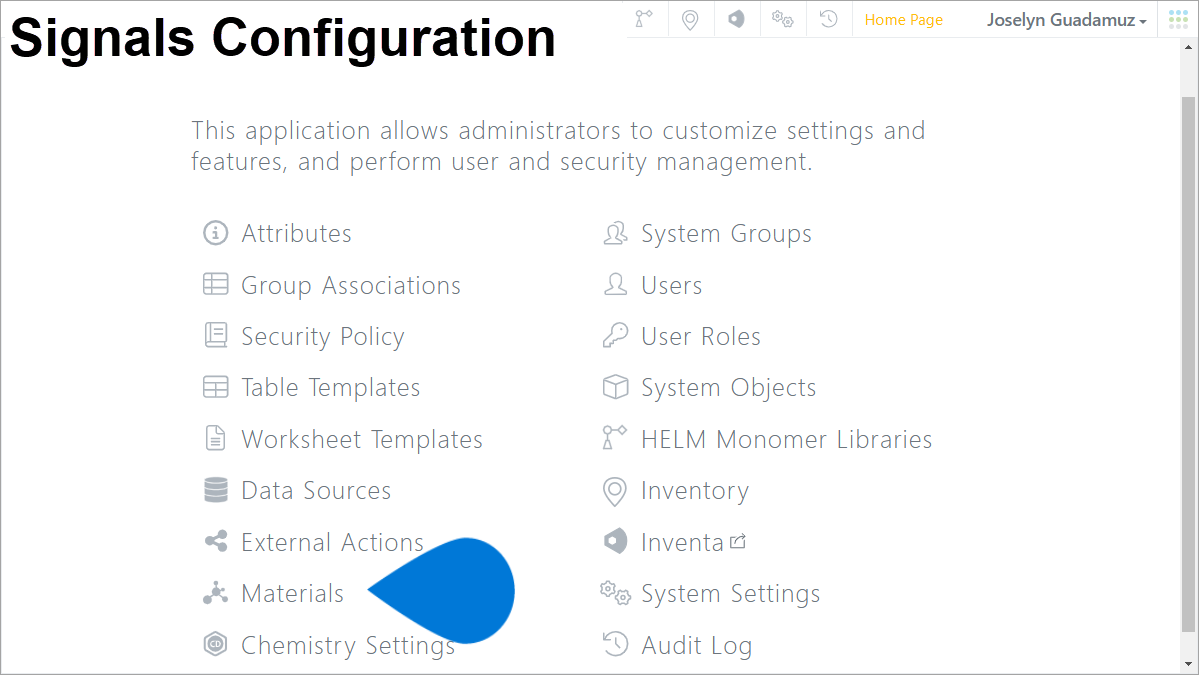
Task: Click the Materials molecule icon
Action: click(216, 592)
